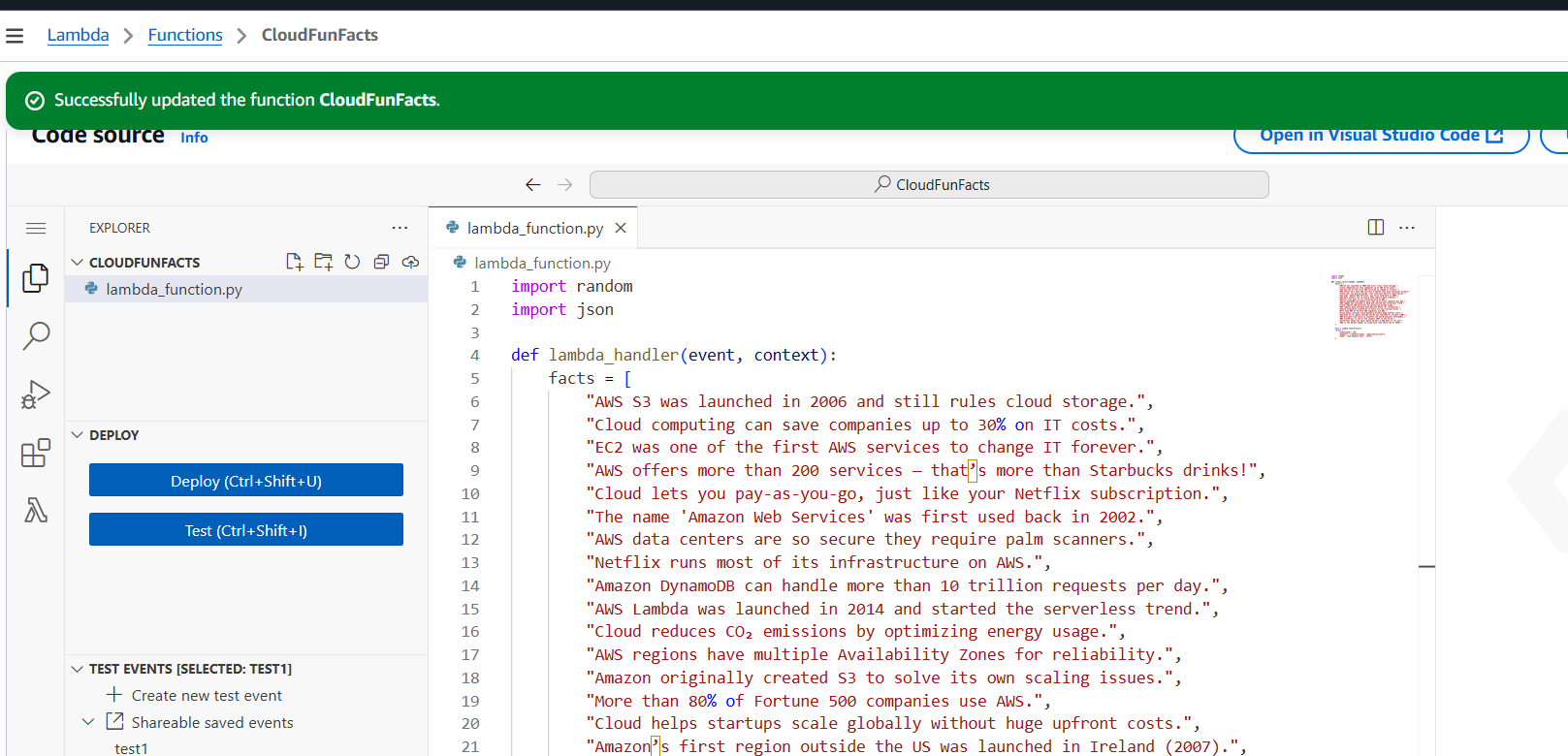Open in Visual Studio Code button
The image size is (1568, 756).
(x=1381, y=136)
